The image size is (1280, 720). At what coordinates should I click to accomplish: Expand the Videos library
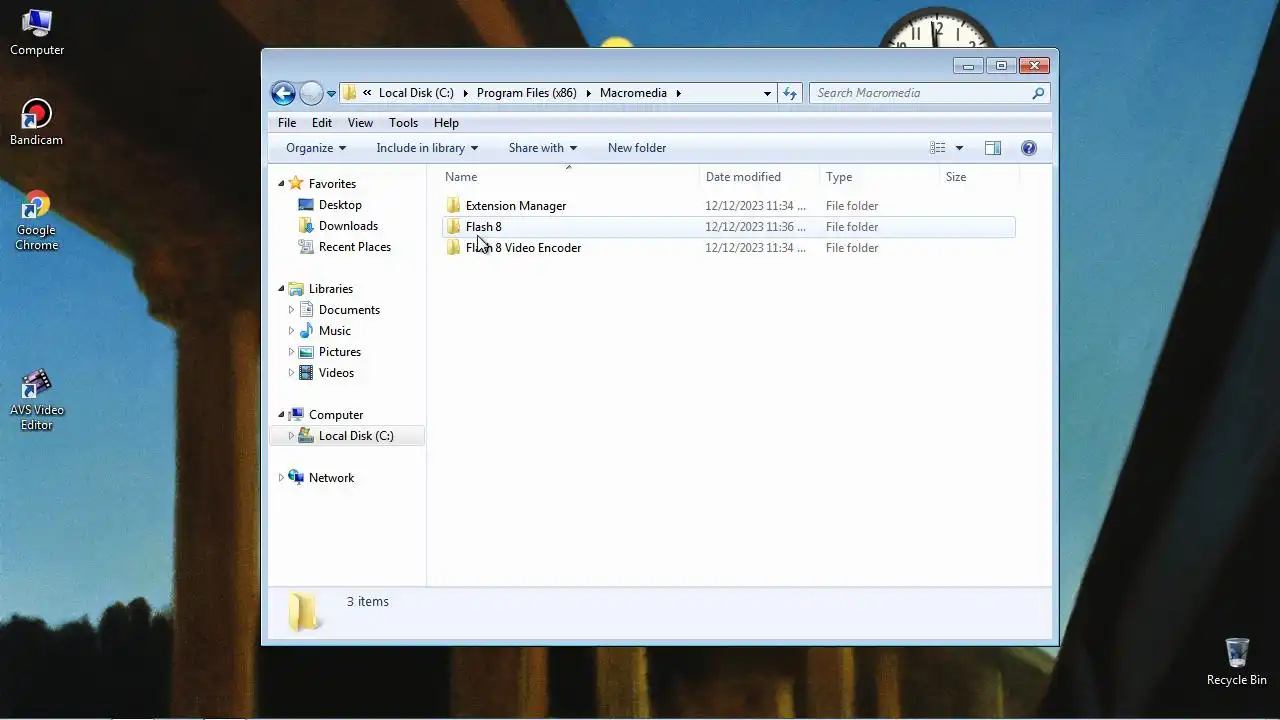coord(291,373)
